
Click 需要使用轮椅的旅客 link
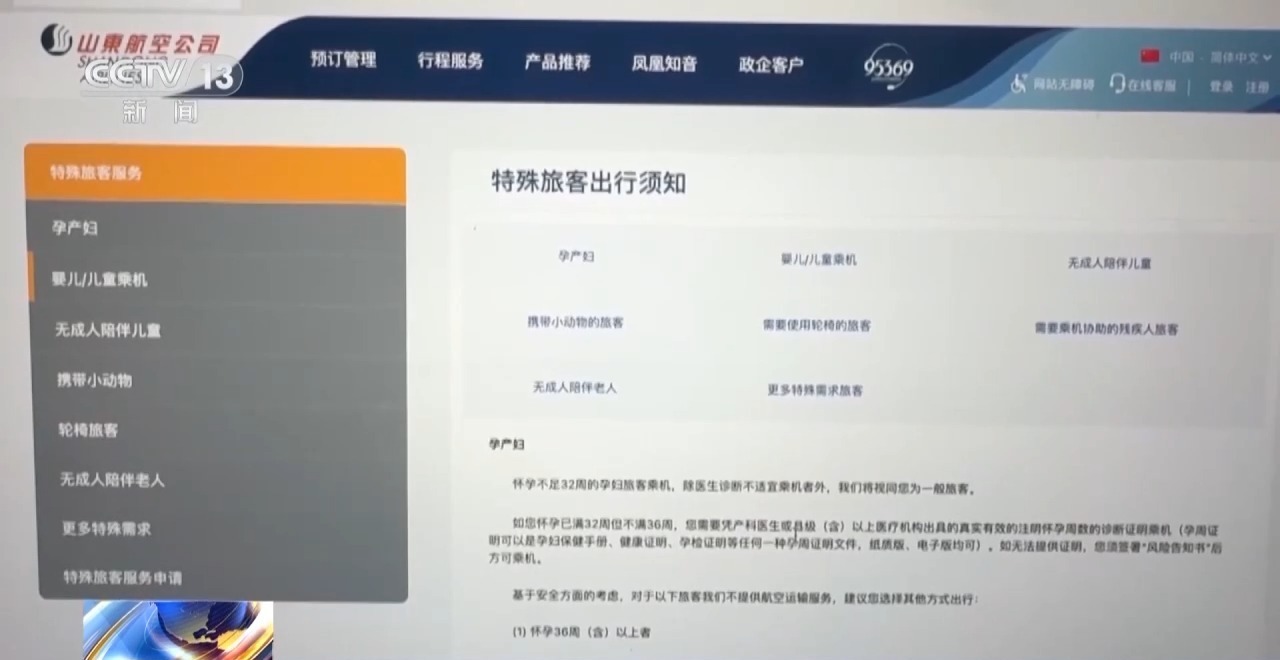point(815,325)
